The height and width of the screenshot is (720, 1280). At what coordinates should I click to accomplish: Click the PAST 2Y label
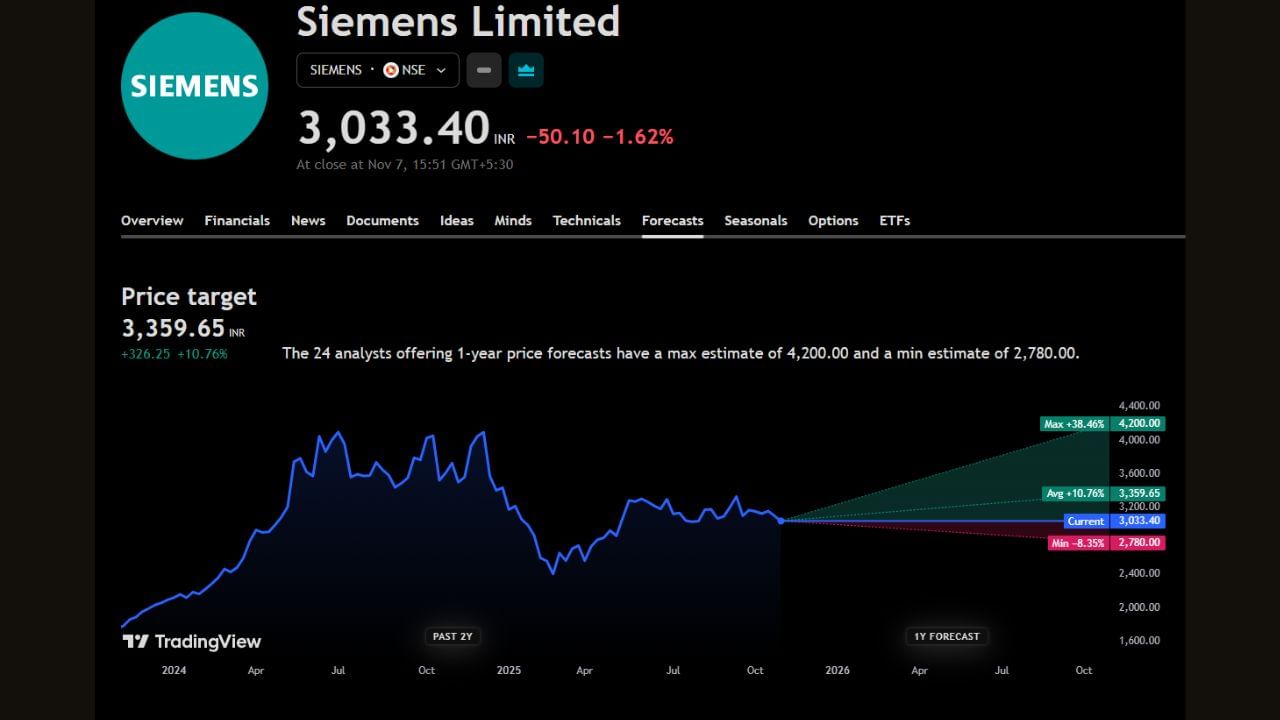pos(452,636)
